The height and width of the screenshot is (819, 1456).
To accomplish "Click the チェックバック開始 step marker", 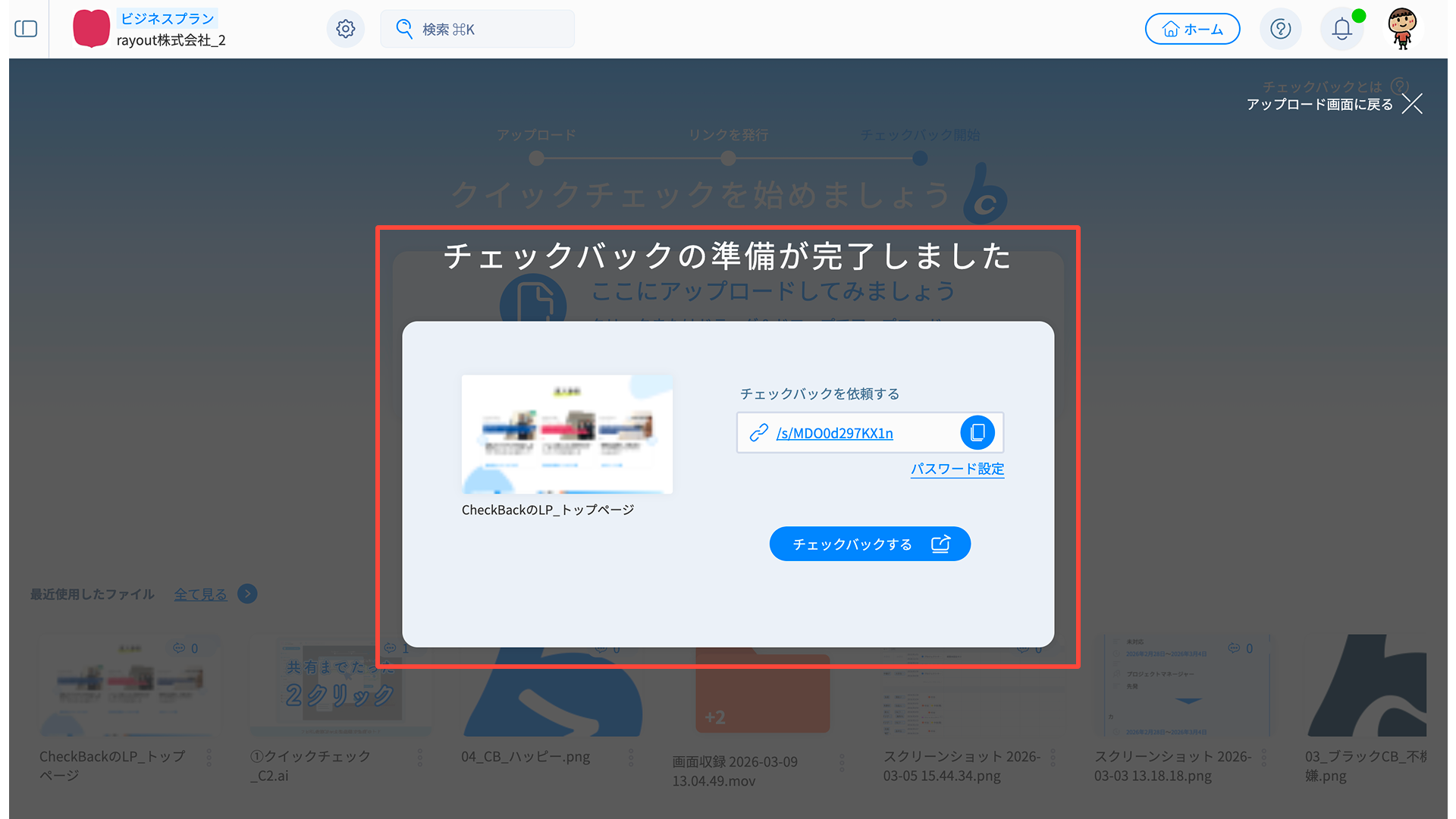I will 920,158.
